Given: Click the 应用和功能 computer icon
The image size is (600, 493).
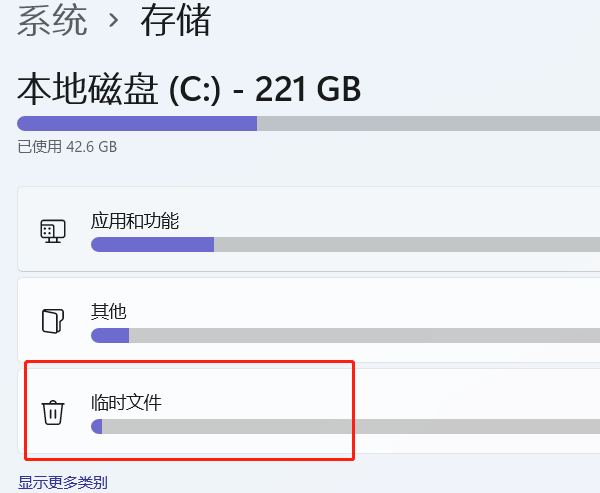Looking at the screenshot, I should (x=53, y=231).
